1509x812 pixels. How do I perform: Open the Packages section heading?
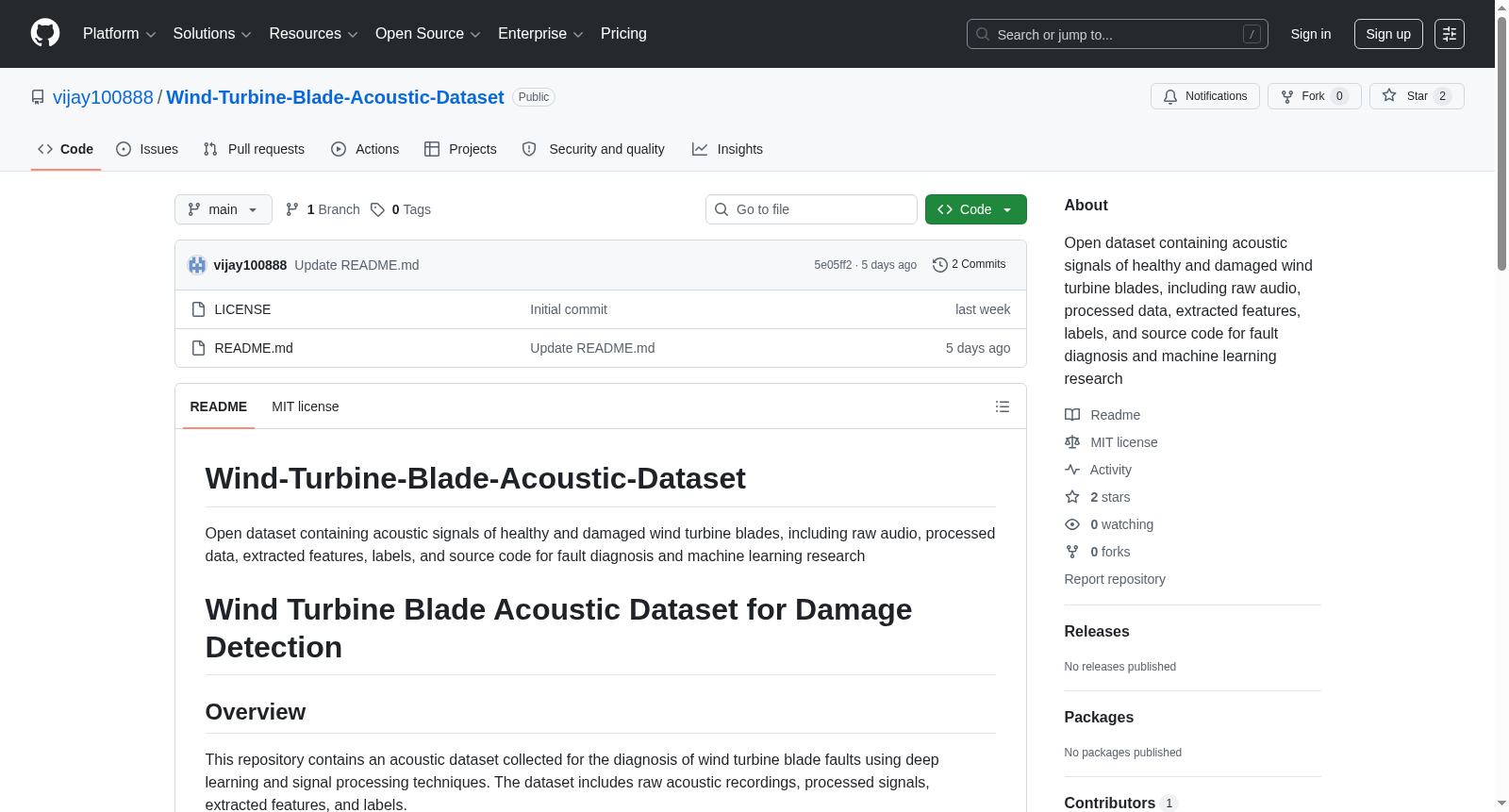coord(1099,718)
